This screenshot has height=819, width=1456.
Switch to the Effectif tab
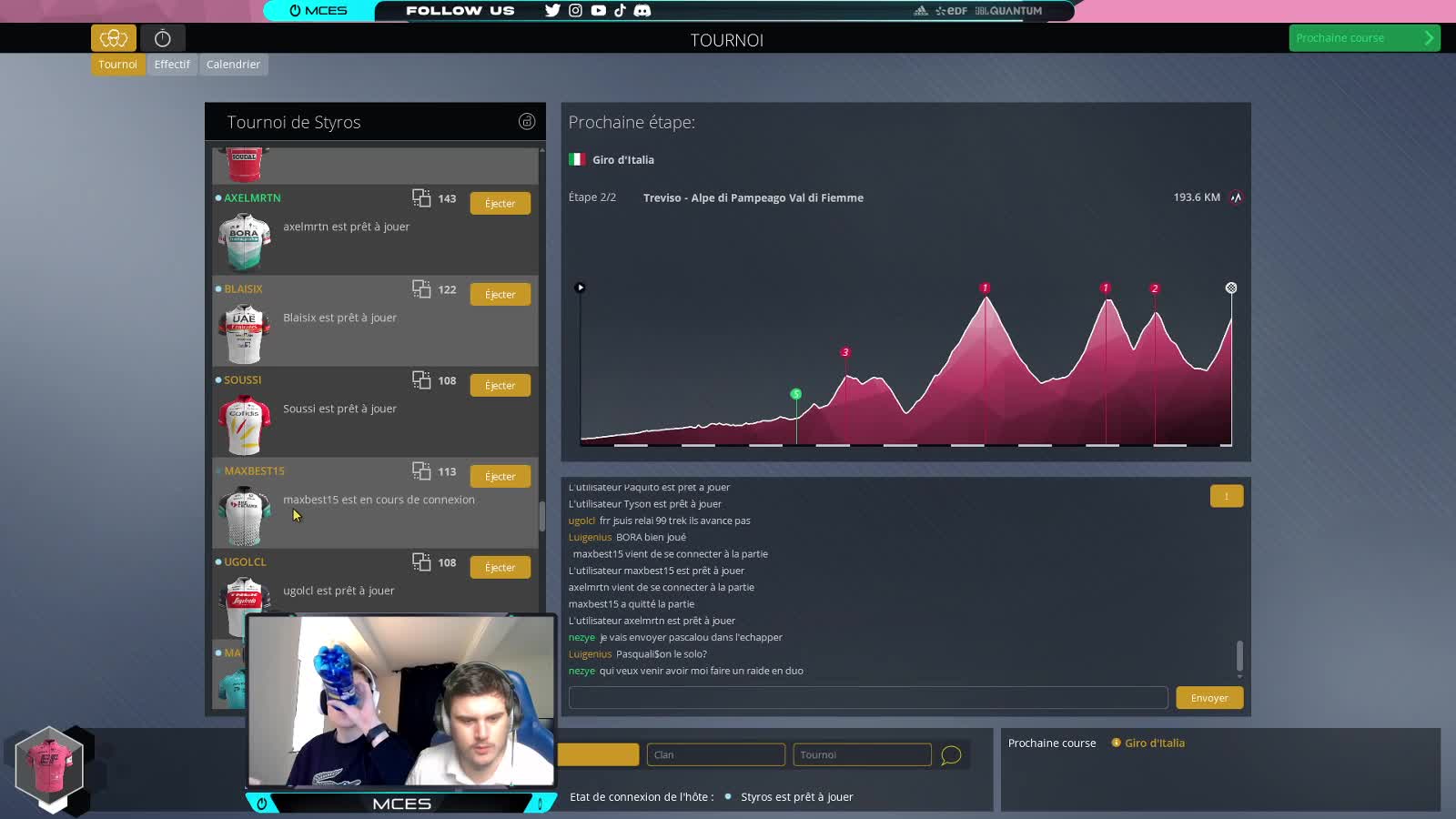tap(172, 65)
